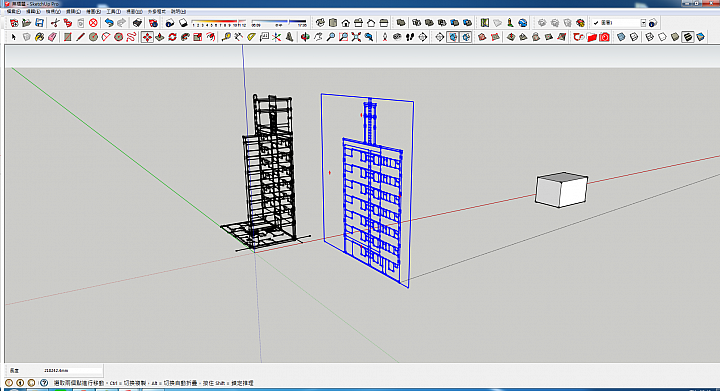Select the Arc drawing tool

coord(106,37)
